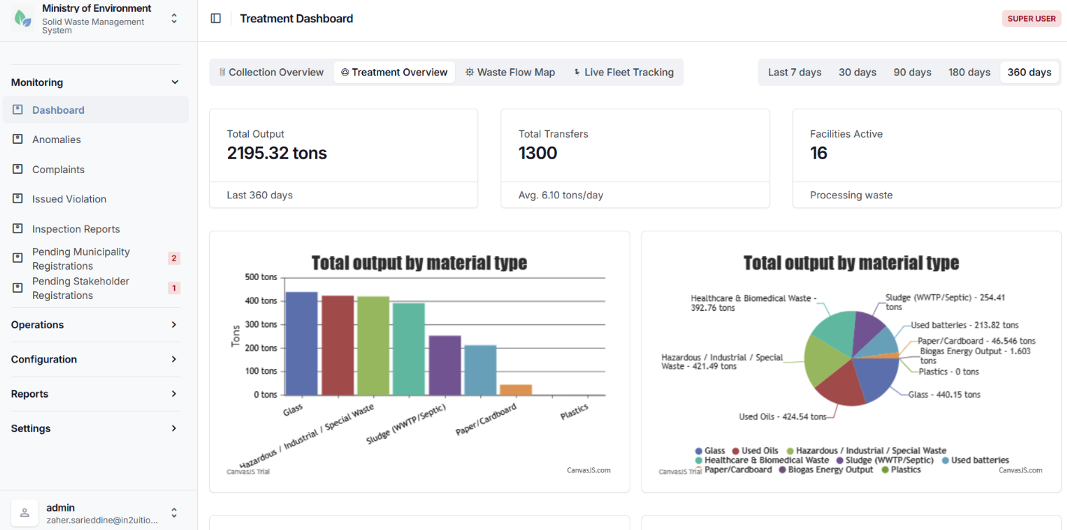Expand the Operations sidebar section
Screen dimensions: 1067x530
95,325
